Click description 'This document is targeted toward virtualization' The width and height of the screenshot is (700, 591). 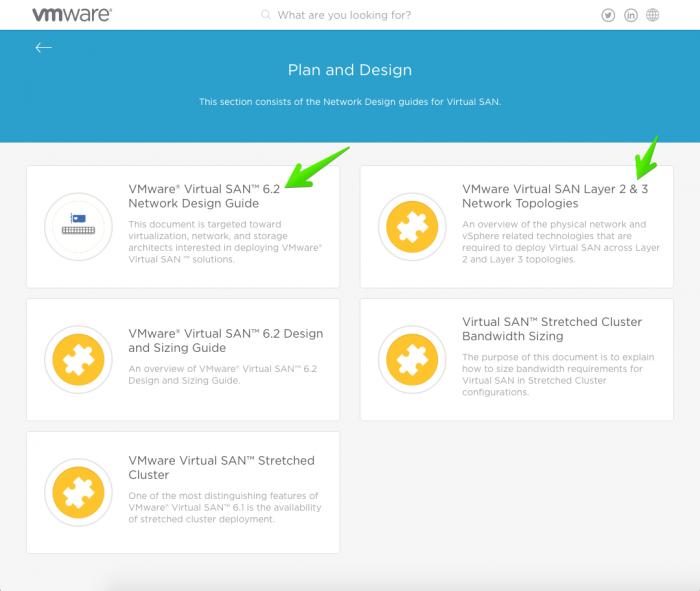(x=225, y=241)
